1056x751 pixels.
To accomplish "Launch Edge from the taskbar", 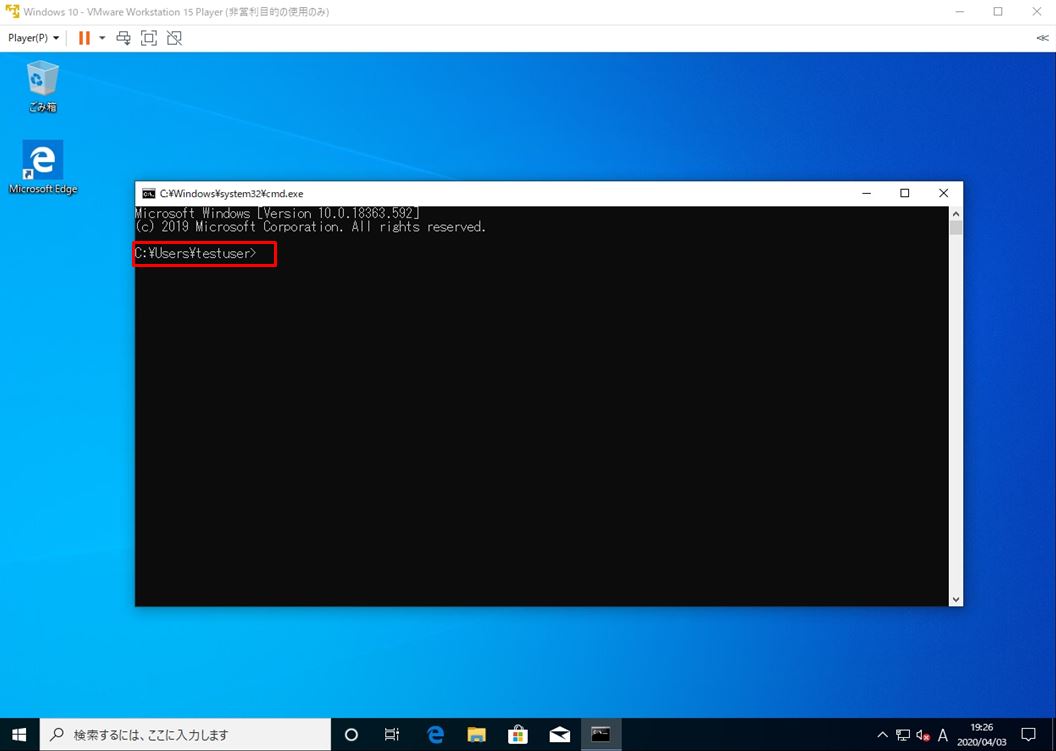I will pyautogui.click(x=435, y=734).
